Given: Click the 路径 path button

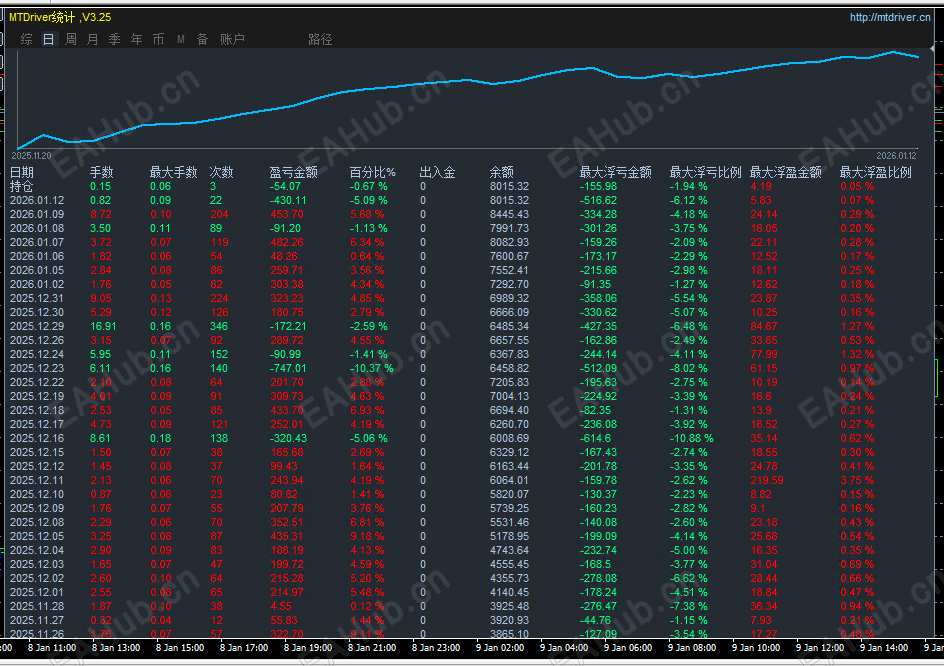Looking at the screenshot, I should [320, 39].
